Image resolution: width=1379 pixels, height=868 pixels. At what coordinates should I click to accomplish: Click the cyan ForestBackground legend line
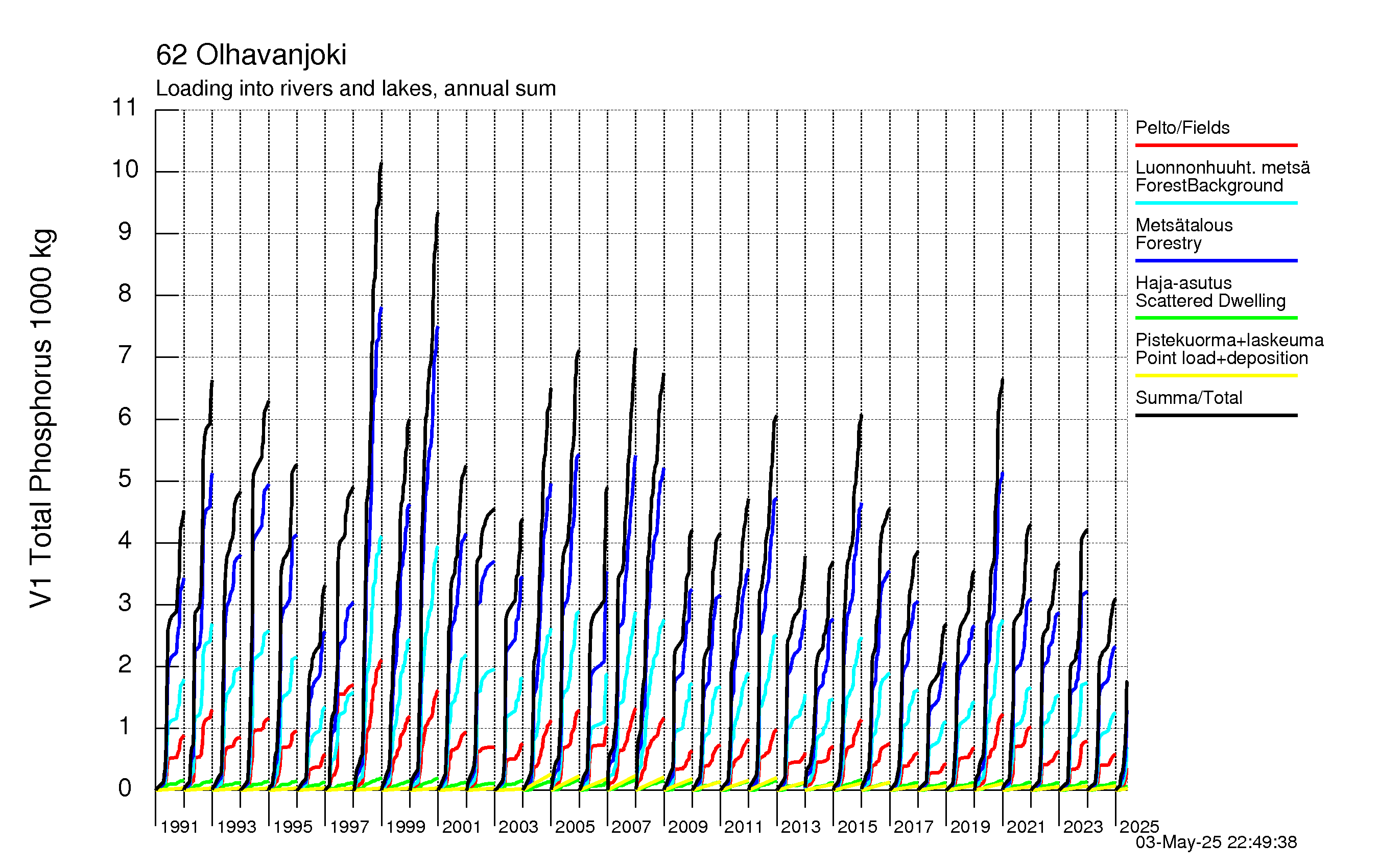pos(1217,203)
